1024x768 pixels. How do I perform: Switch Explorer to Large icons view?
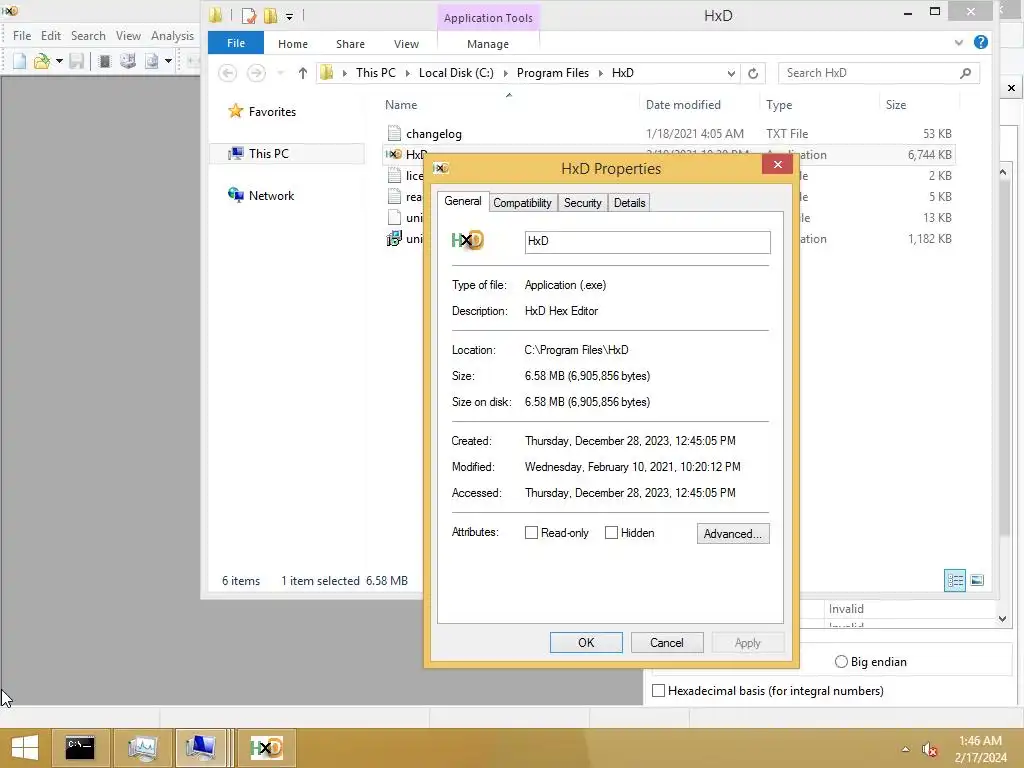(x=977, y=581)
